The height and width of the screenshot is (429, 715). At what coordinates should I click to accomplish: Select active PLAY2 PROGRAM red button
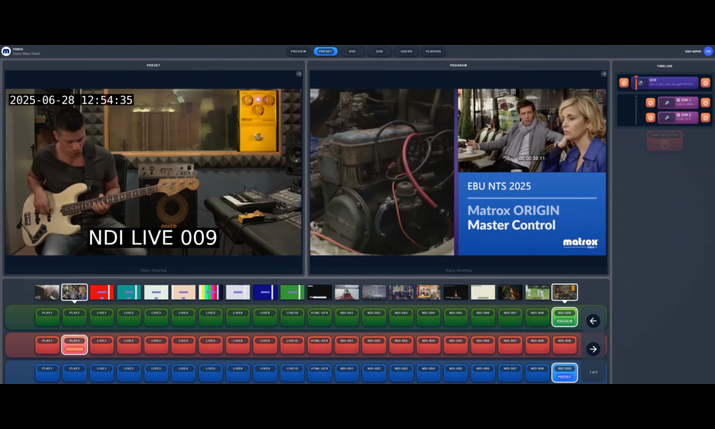(74, 346)
